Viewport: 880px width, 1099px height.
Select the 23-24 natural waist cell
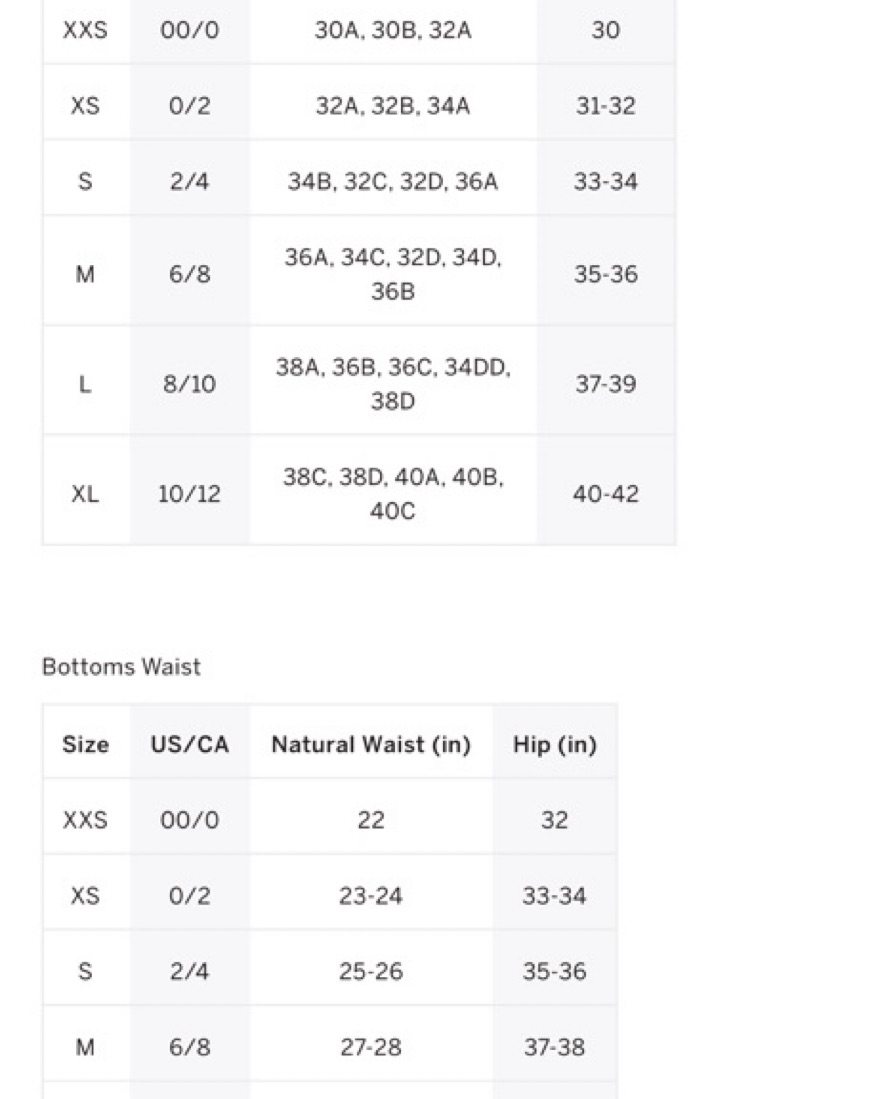click(x=371, y=896)
